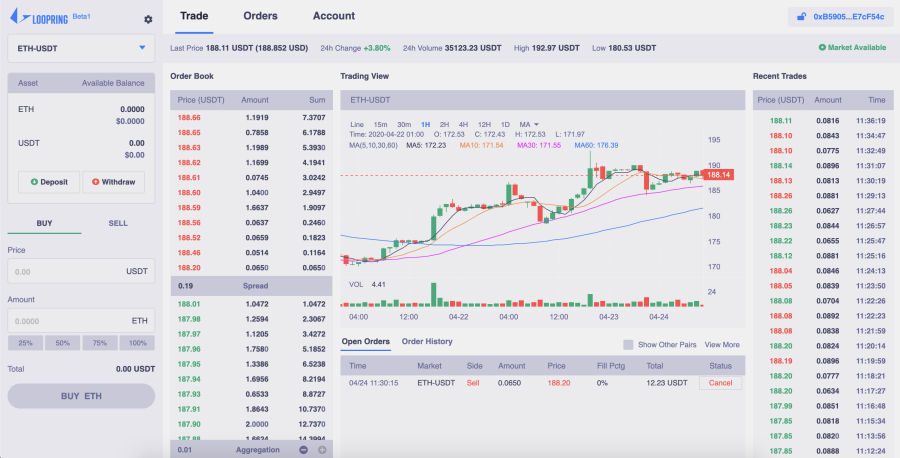Open the MA indicator dropdown
Screen dimensions: 900x458
tap(529, 125)
